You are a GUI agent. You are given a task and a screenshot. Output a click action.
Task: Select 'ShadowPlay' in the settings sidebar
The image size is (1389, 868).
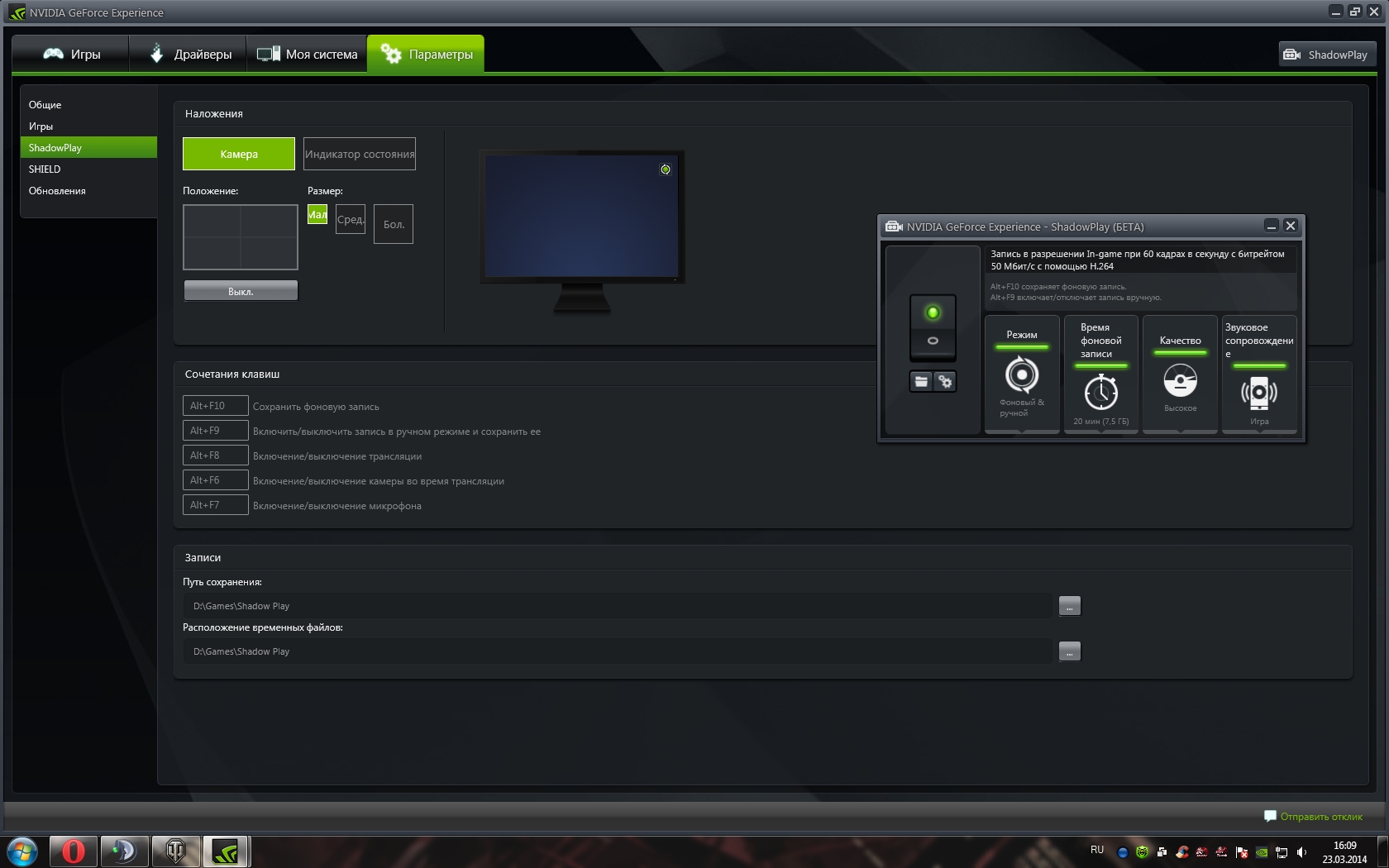pyautogui.click(x=88, y=148)
